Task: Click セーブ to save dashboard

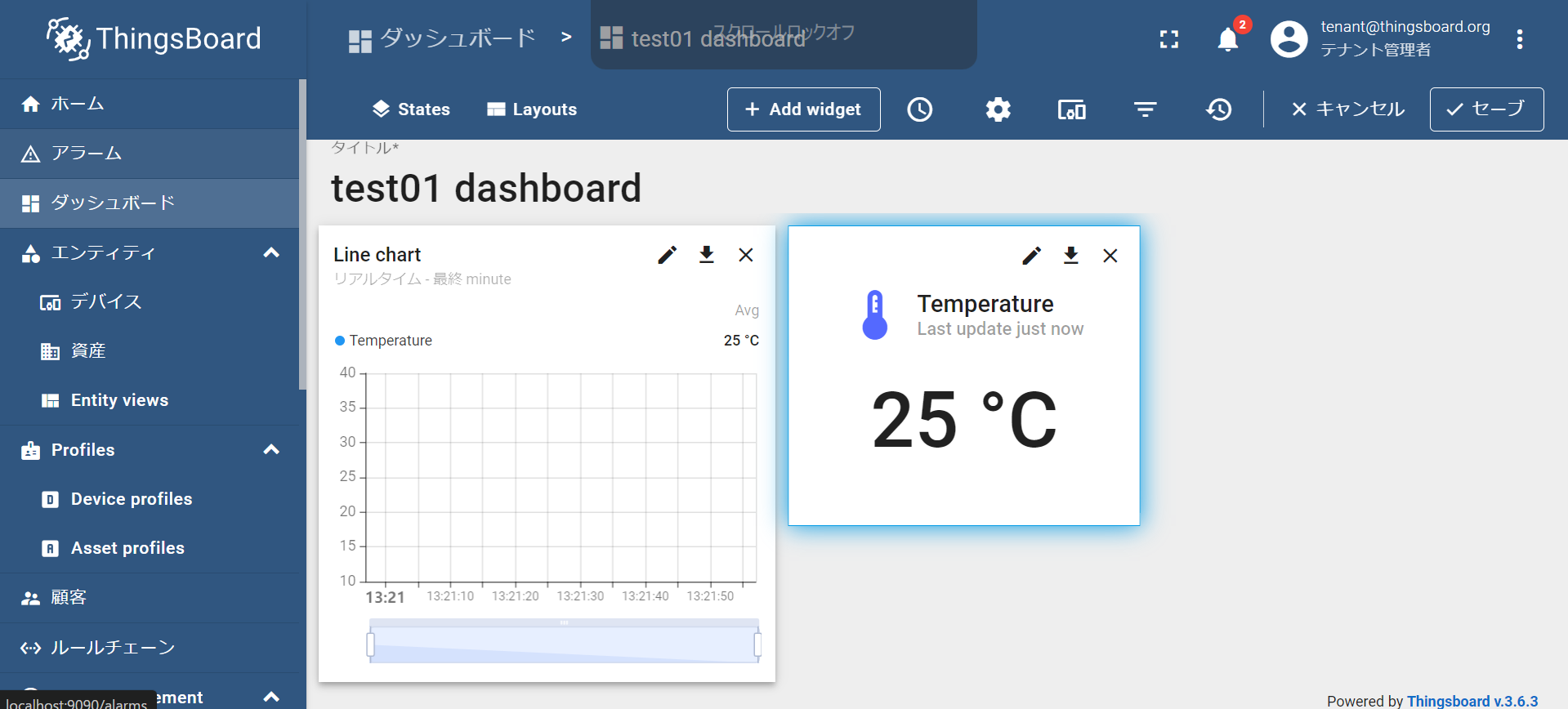Action: coord(1487,109)
